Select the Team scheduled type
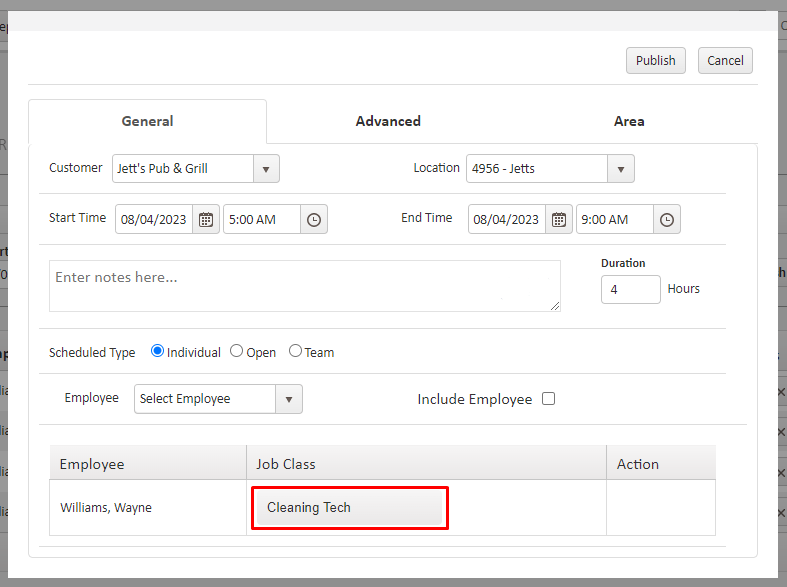Image resolution: width=787 pixels, height=587 pixels. [295, 351]
